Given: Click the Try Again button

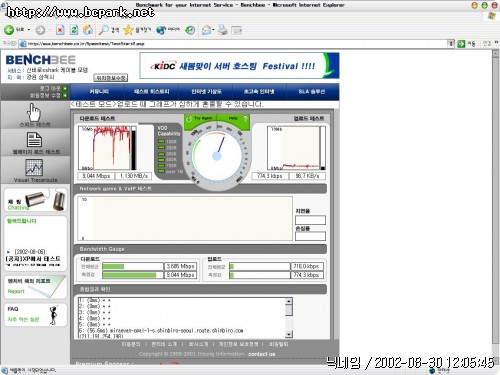Looking at the screenshot, I should click(200, 119).
